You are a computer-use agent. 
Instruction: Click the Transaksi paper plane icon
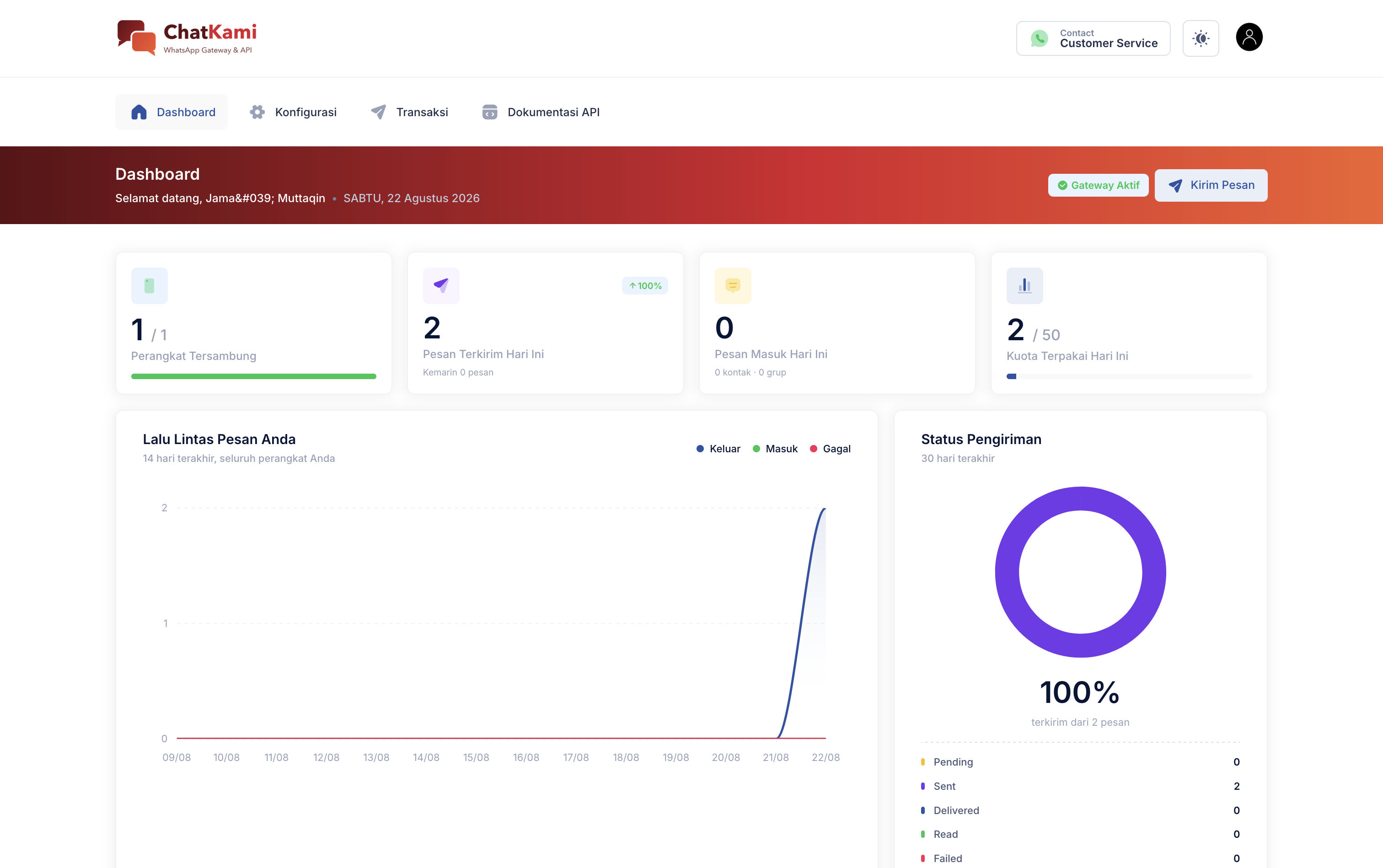point(378,112)
